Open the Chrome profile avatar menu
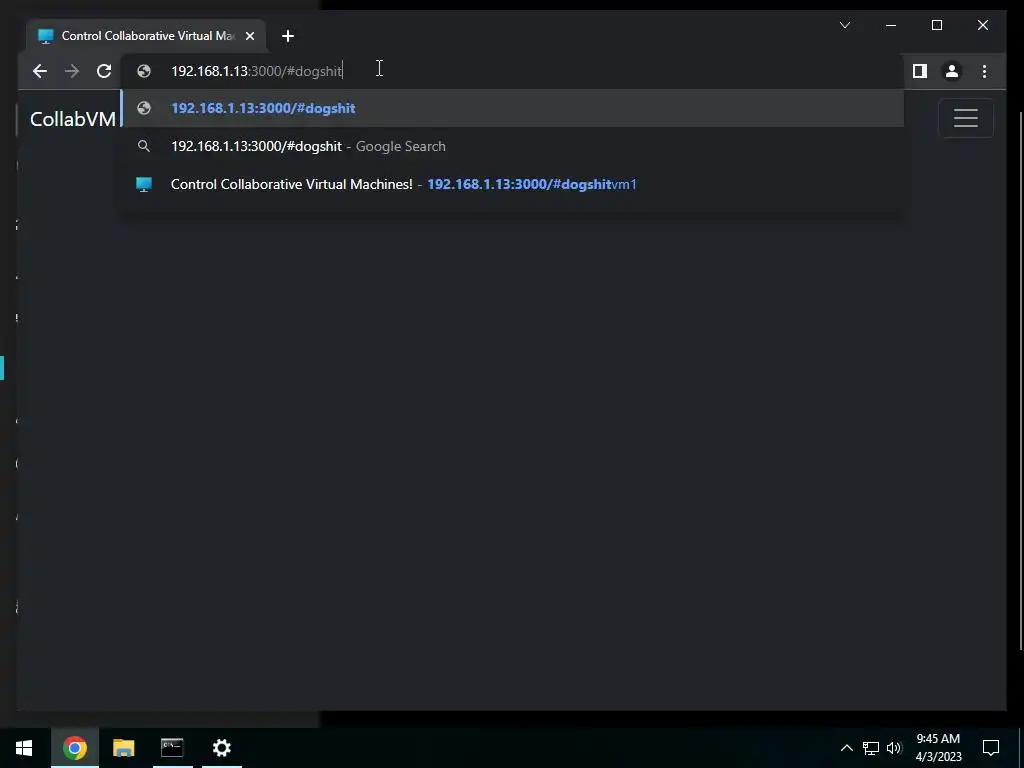Viewport: 1024px width, 768px height. pos(952,71)
